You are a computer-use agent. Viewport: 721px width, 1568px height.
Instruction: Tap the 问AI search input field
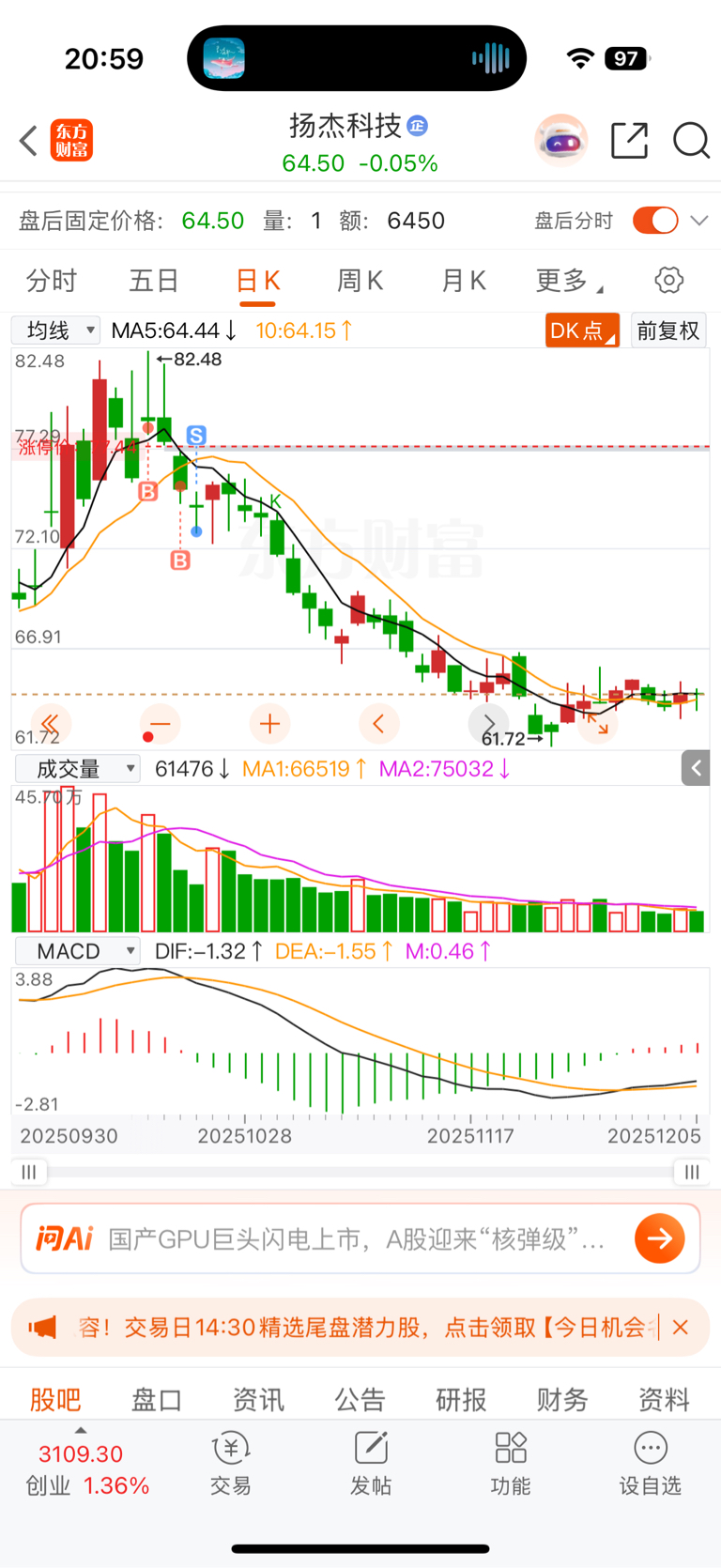pyautogui.click(x=360, y=1238)
